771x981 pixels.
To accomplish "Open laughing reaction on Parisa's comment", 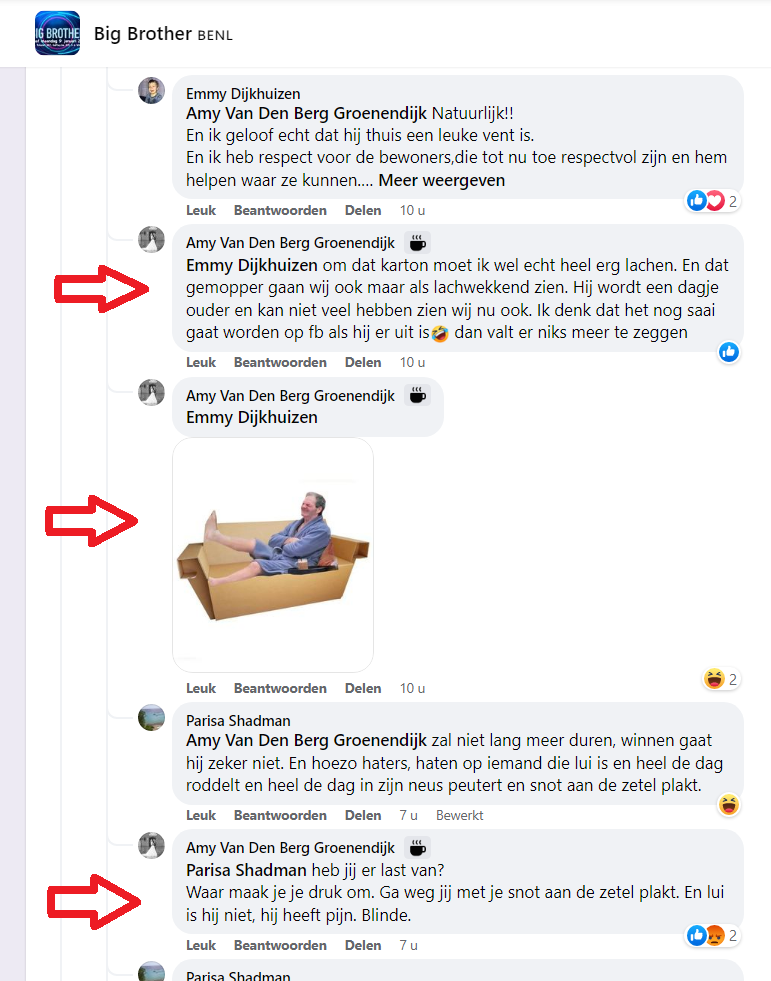I will click(728, 805).
